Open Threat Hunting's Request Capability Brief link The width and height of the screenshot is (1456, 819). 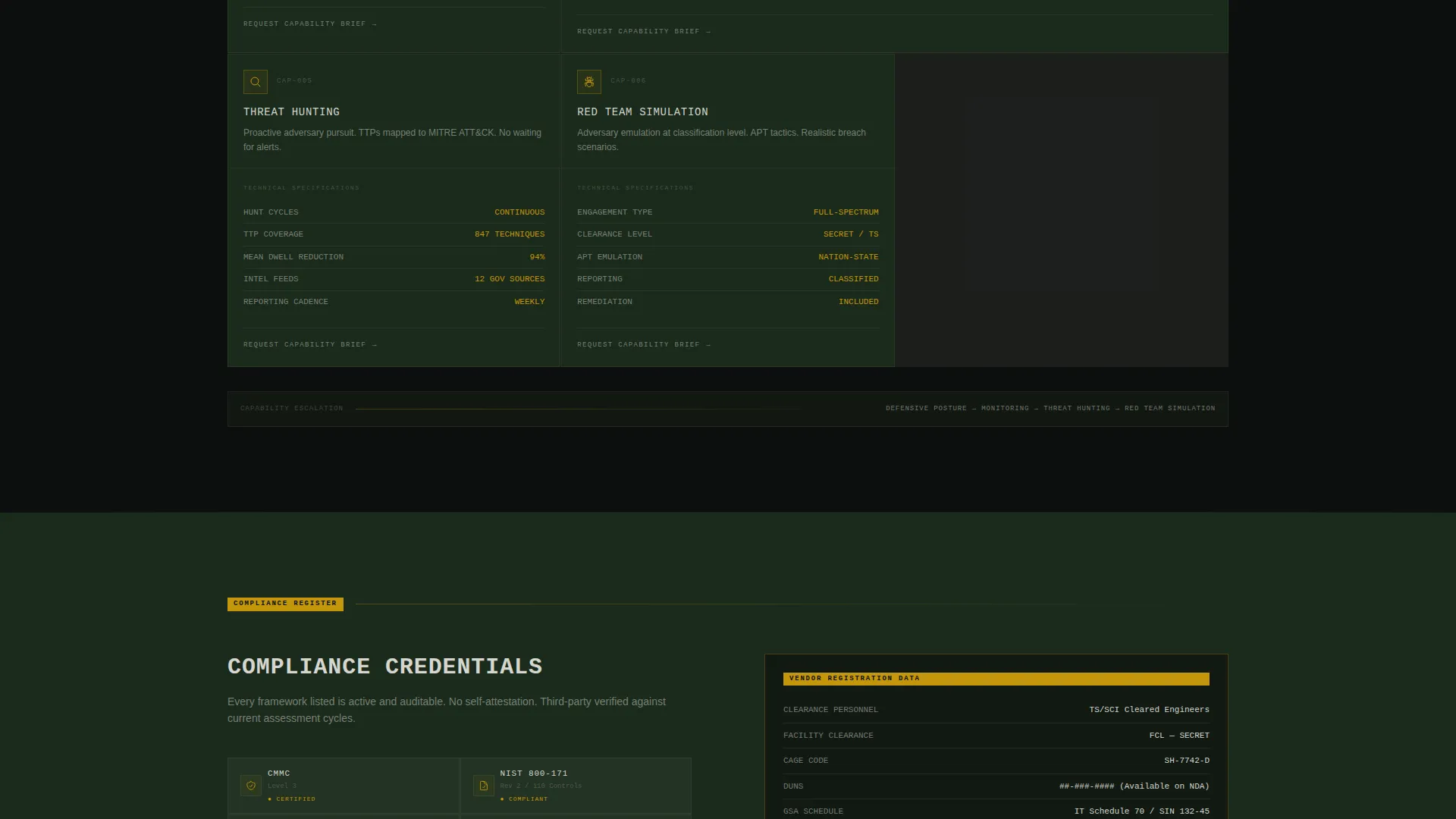point(310,344)
